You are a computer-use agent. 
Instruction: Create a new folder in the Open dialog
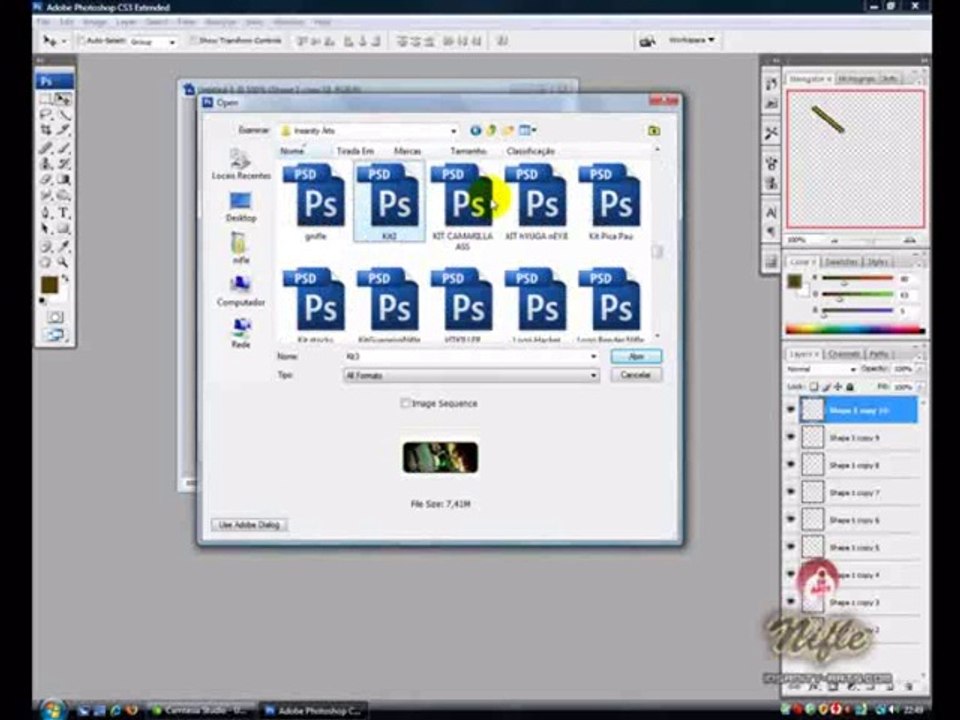coord(508,130)
